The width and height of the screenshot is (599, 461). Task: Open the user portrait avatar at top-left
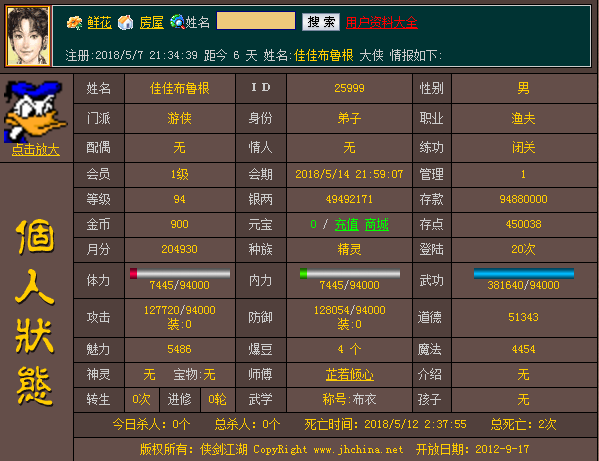click(x=28, y=36)
